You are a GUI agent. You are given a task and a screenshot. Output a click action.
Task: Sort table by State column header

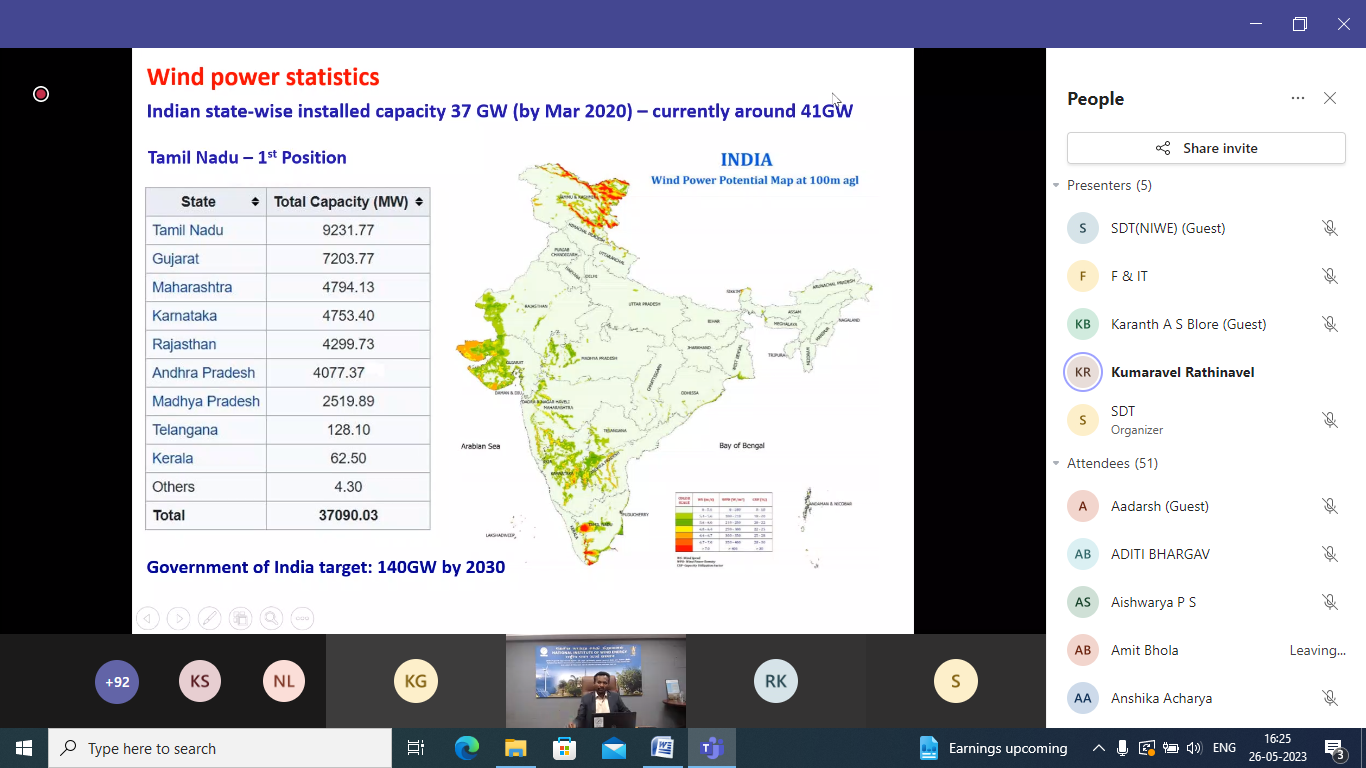[206, 202]
